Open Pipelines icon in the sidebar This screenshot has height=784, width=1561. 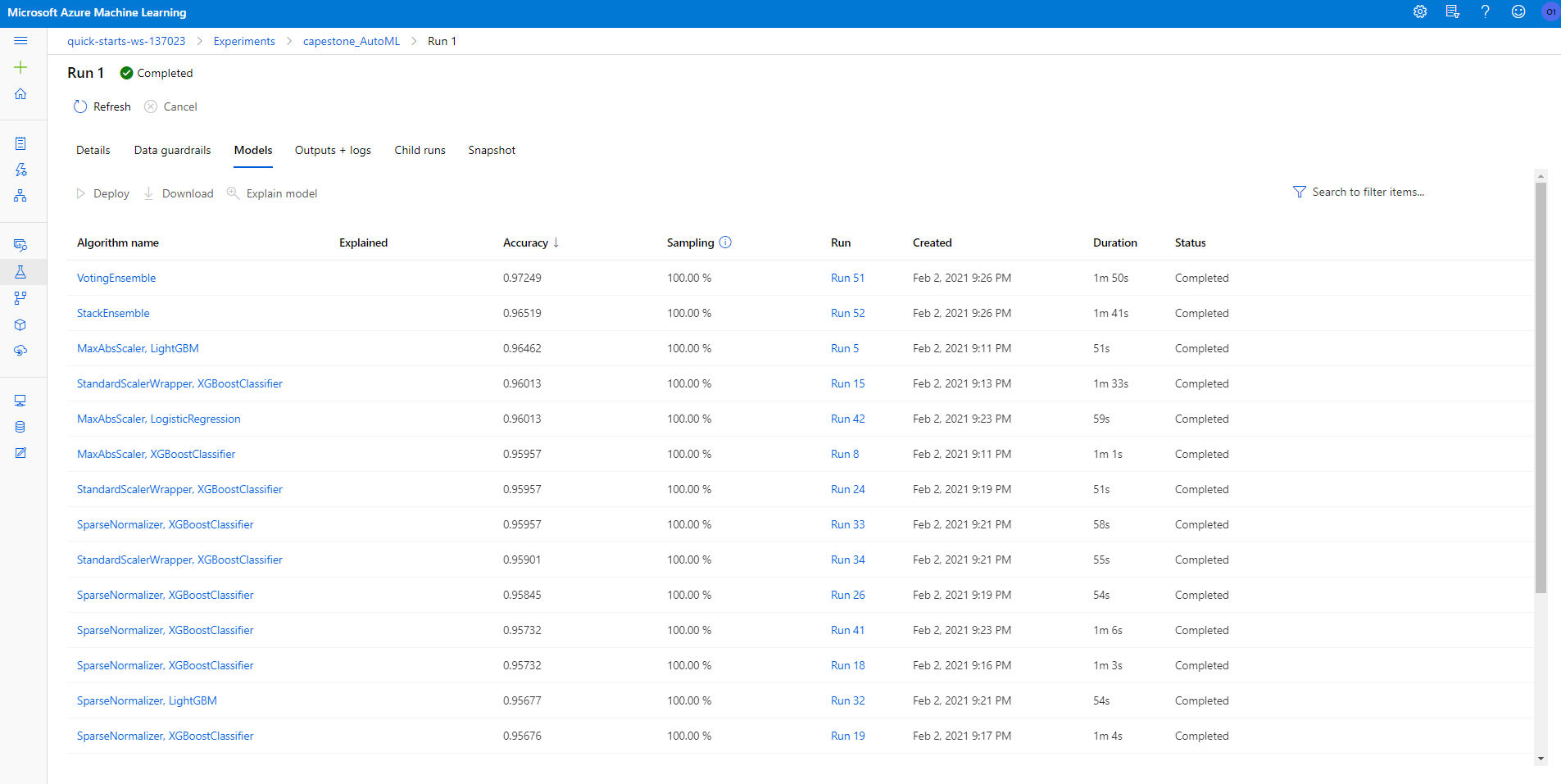pos(20,298)
